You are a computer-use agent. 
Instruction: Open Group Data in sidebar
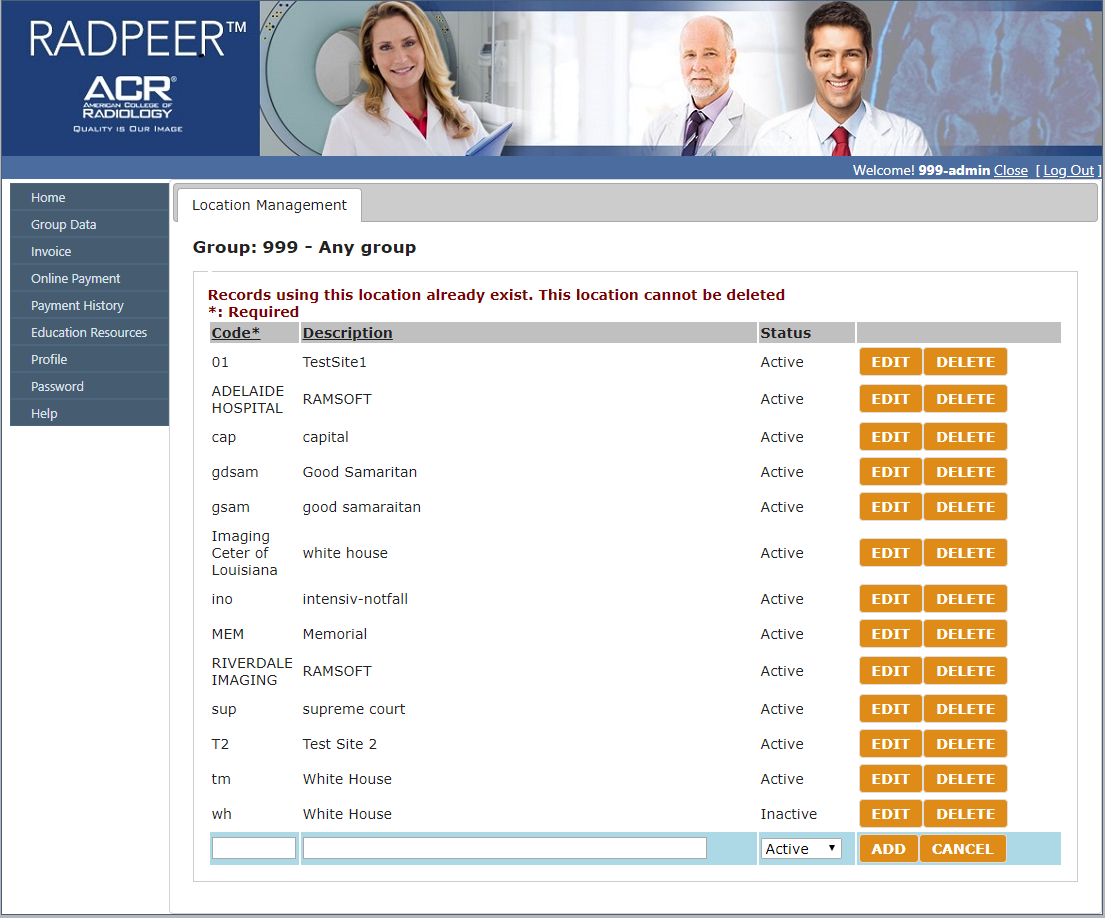tap(63, 225)
